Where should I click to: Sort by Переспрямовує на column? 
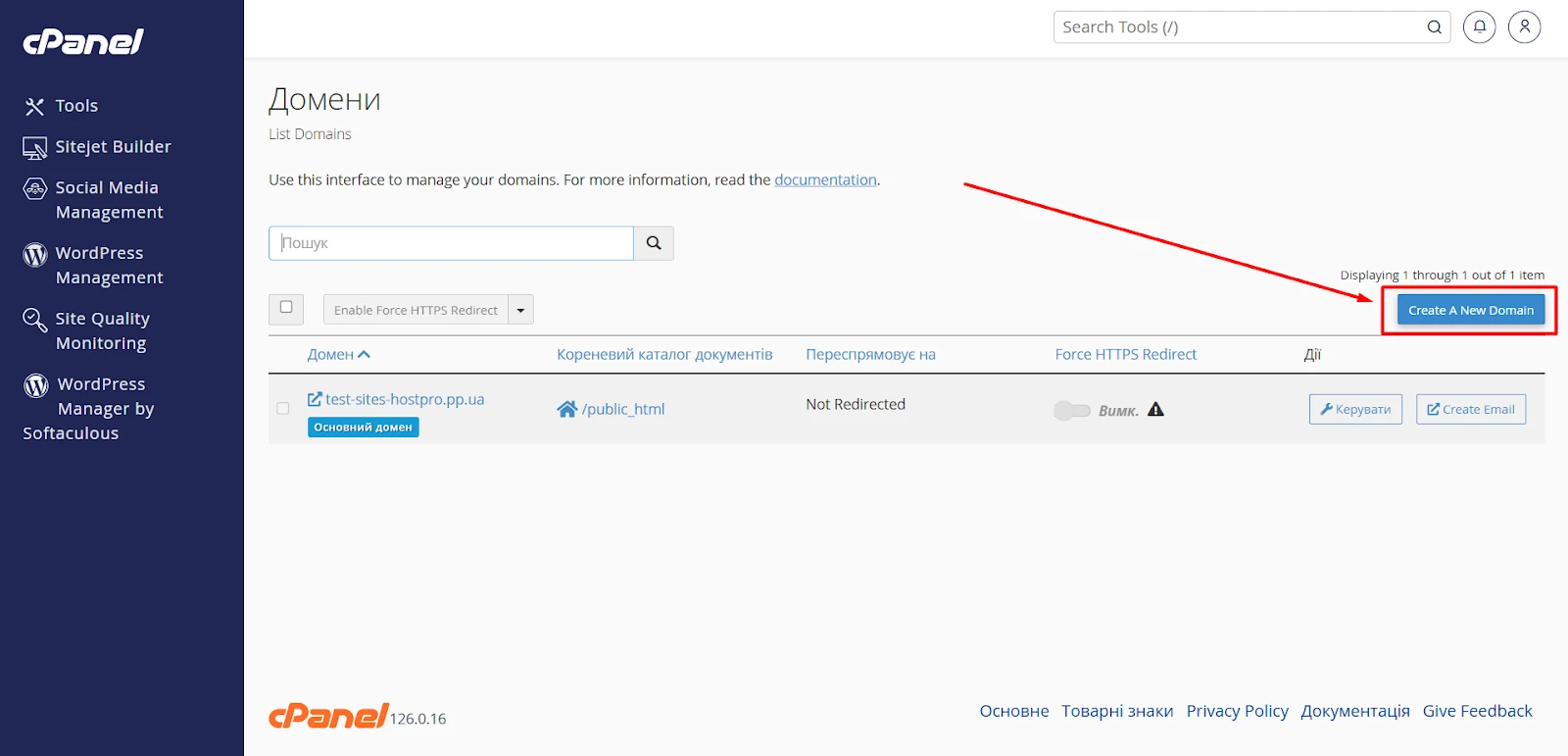point(870,355)
